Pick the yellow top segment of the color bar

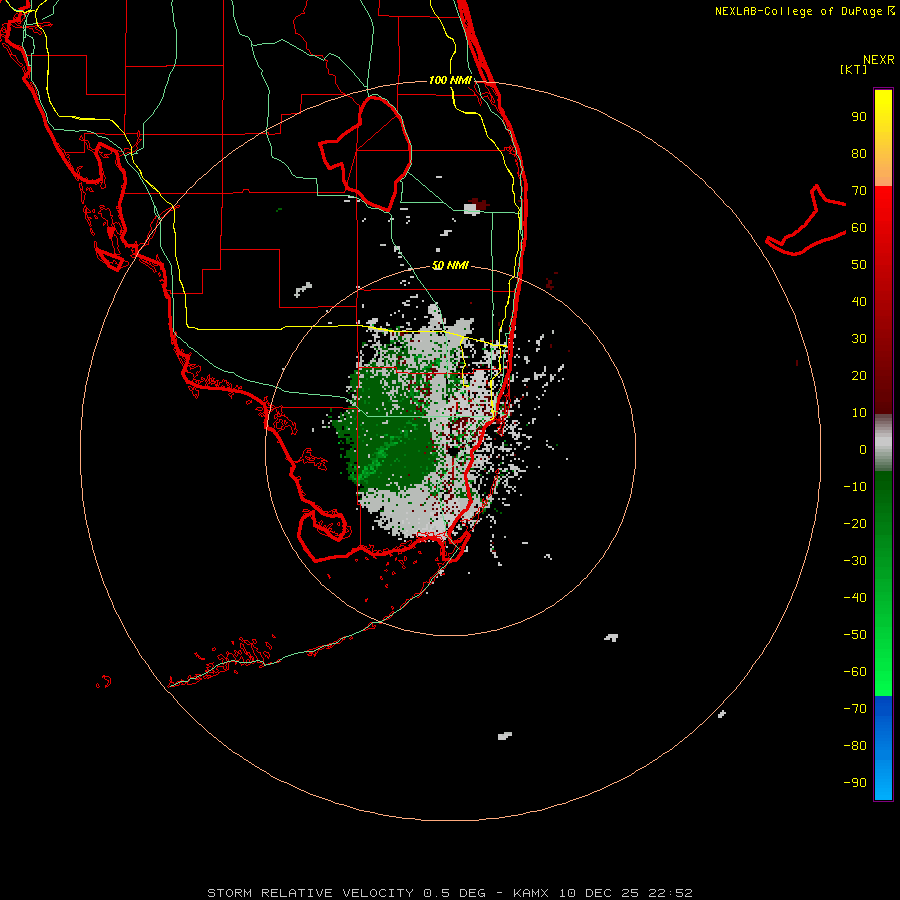(x=883, y=138)
